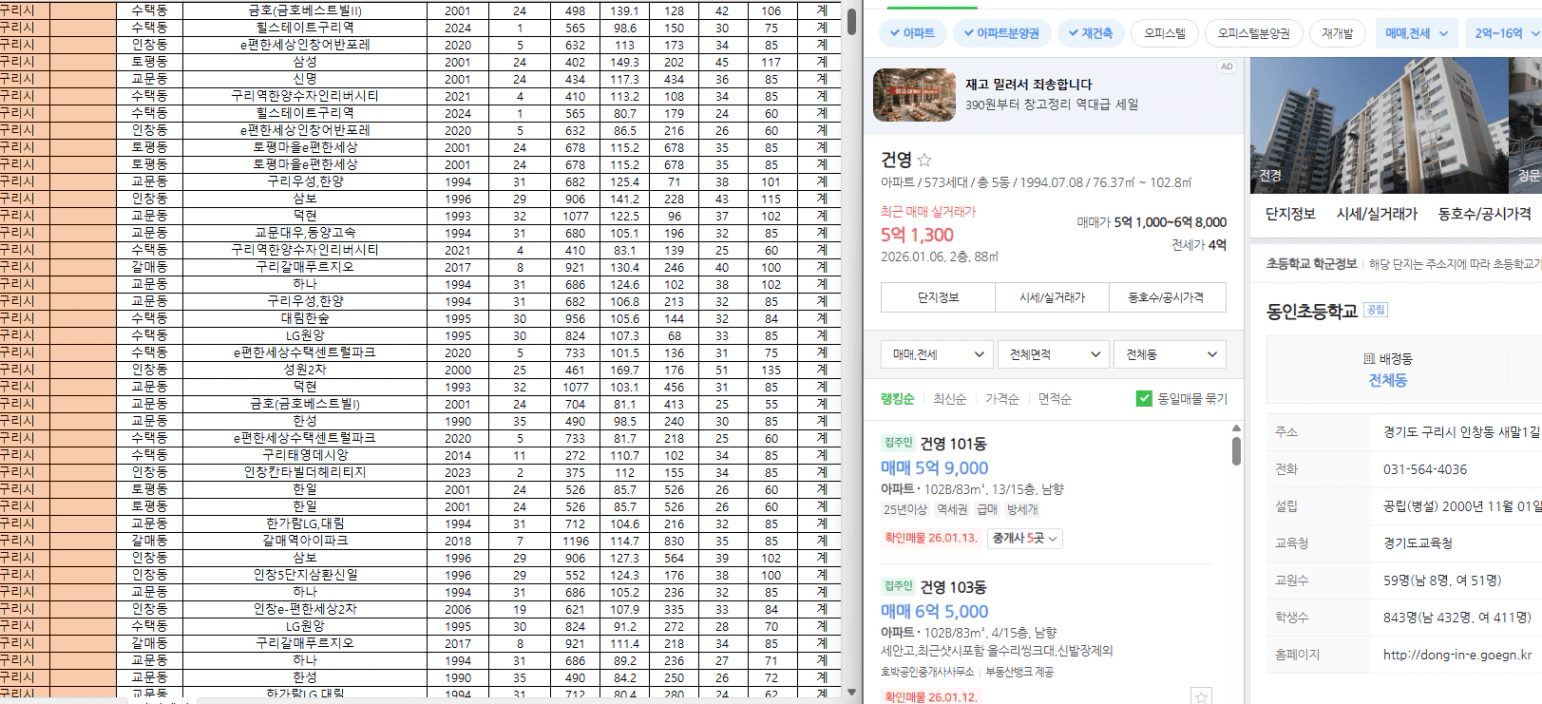Open 시세/실거래가 tab under the photos
Image resolution: width=1542 pixels, height=704 pixels.
pos(1376,213)
